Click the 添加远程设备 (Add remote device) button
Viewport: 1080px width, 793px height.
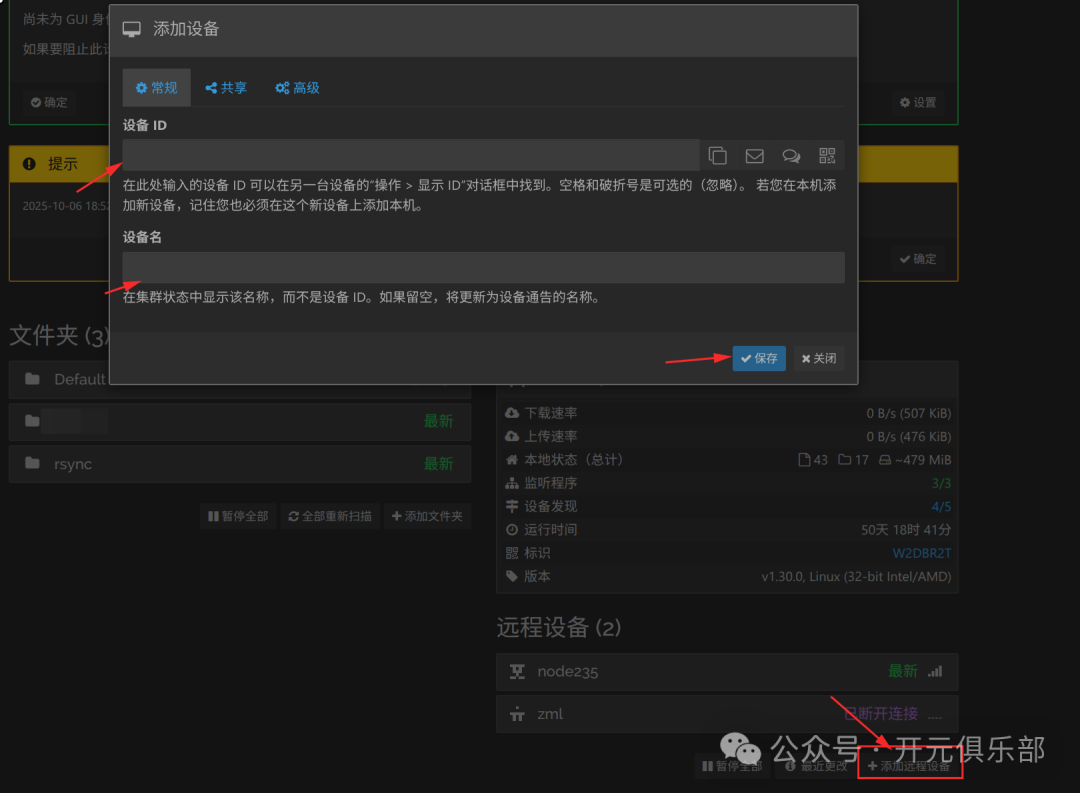[909, 766]
